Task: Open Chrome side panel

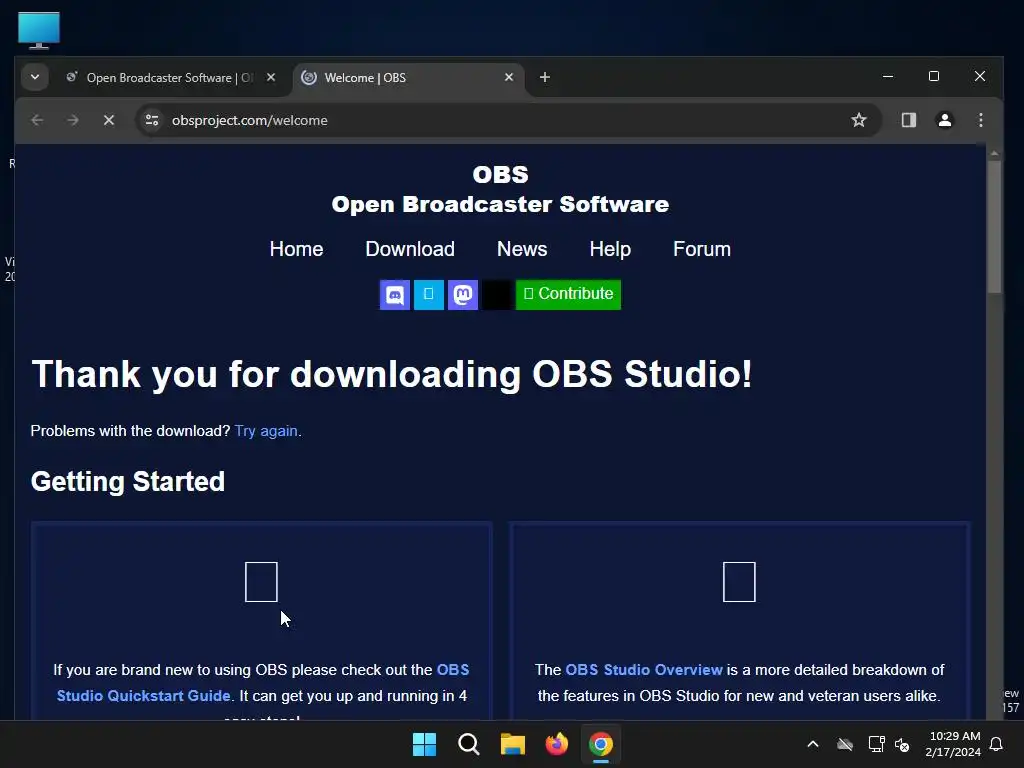Action: 908,120
